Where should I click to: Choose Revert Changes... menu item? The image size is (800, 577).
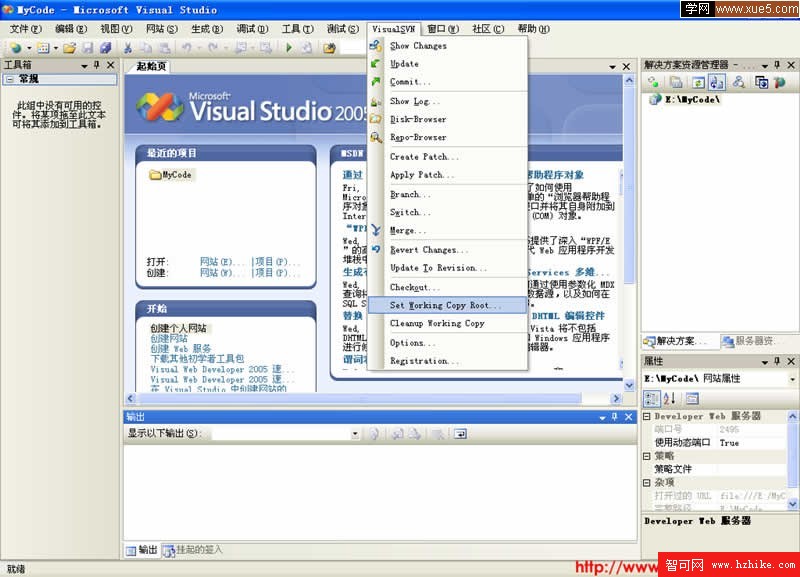click(x=447, y=250)
